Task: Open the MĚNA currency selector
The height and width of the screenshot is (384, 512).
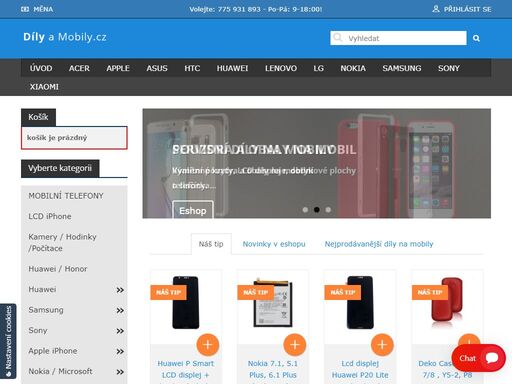Action: tap(37, 9)
